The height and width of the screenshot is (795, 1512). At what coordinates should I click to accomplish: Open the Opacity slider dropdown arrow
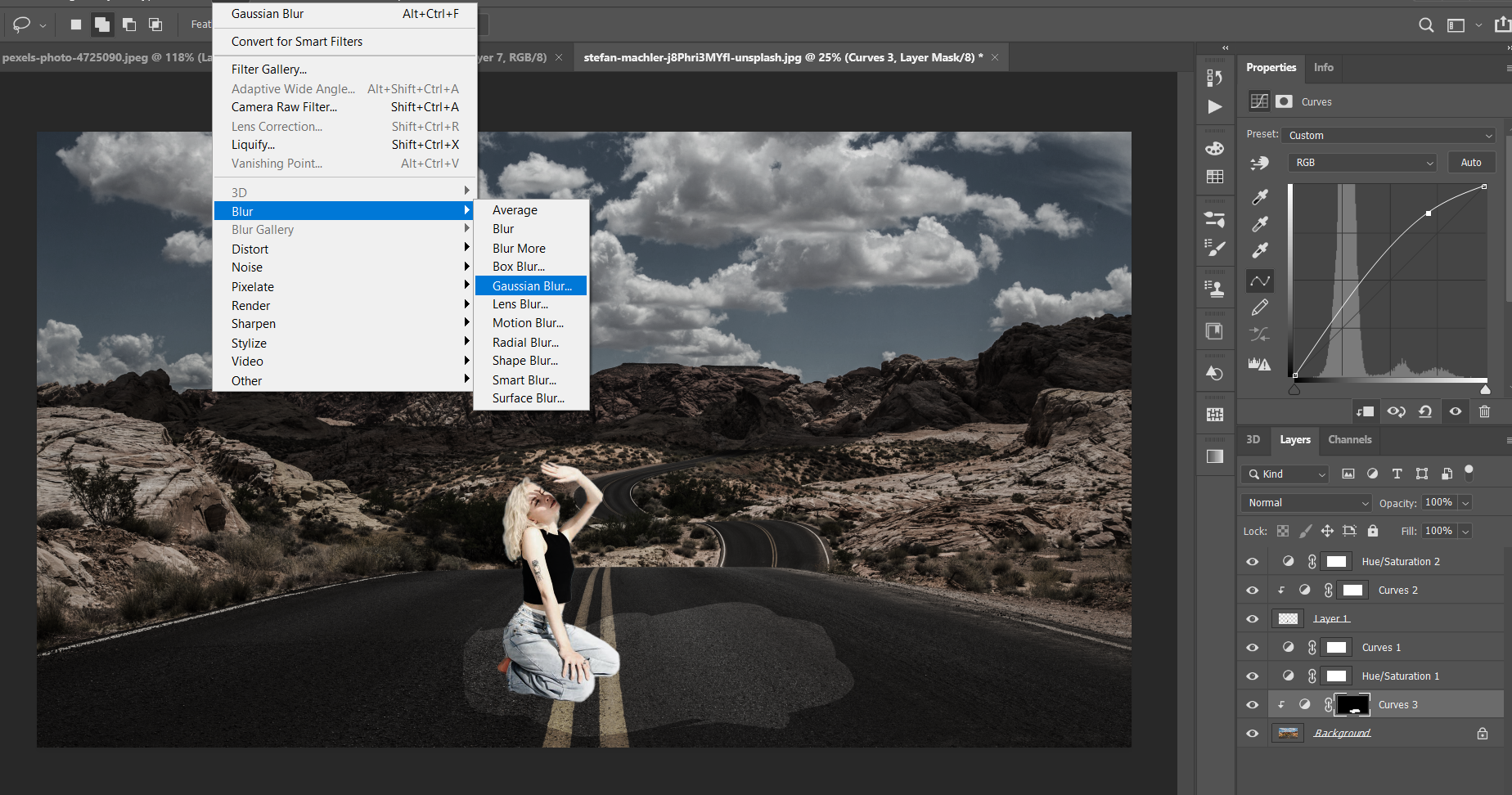1465,503
